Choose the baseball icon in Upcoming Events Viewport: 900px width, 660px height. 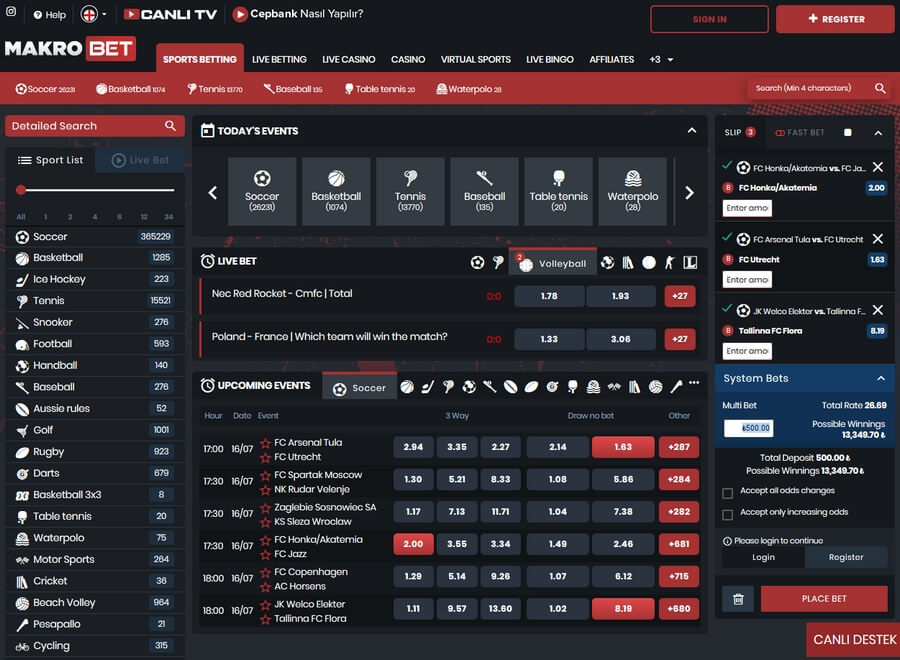click(490, 387)
